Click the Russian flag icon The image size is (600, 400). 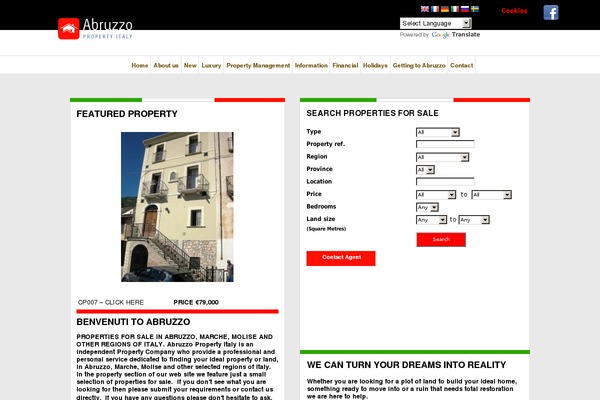point(465,9)
